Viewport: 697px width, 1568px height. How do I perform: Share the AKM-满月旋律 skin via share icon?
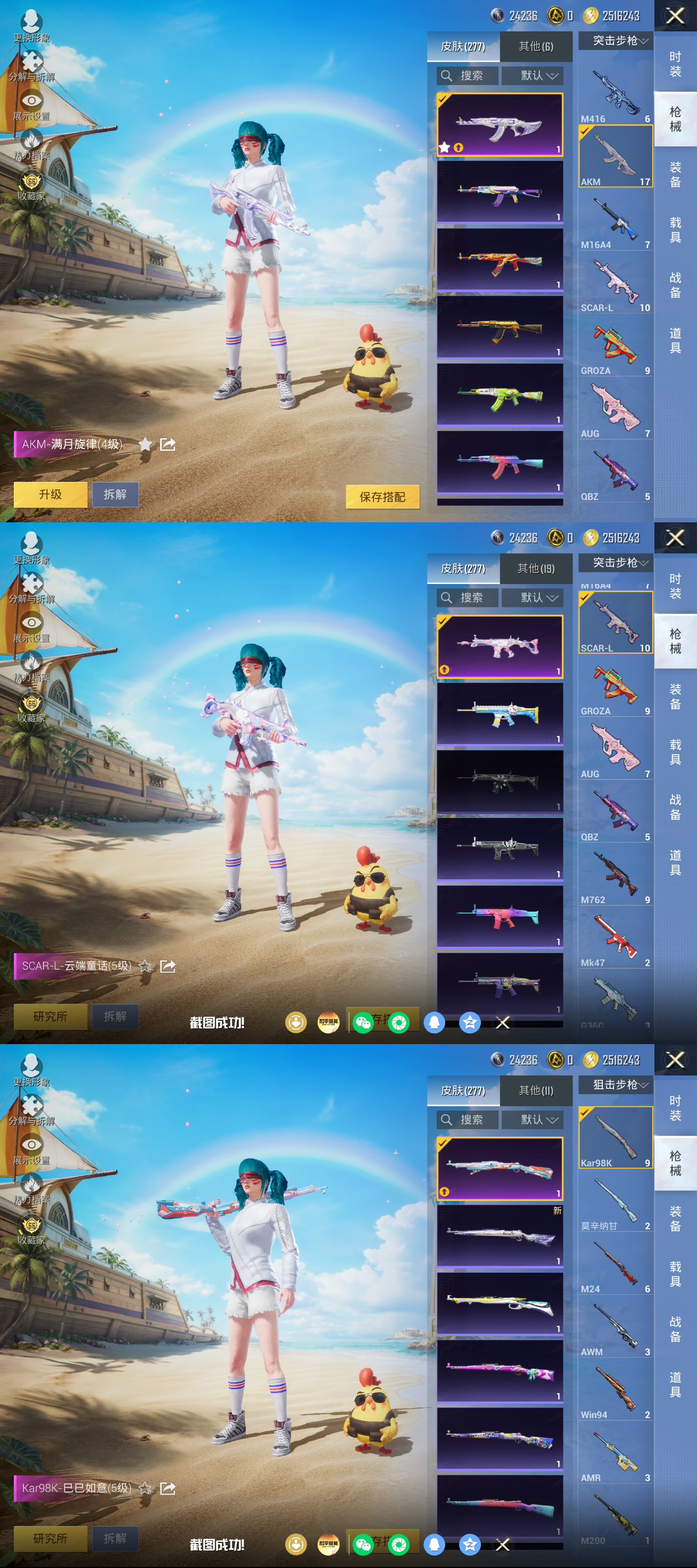click(x=168, y=444)
